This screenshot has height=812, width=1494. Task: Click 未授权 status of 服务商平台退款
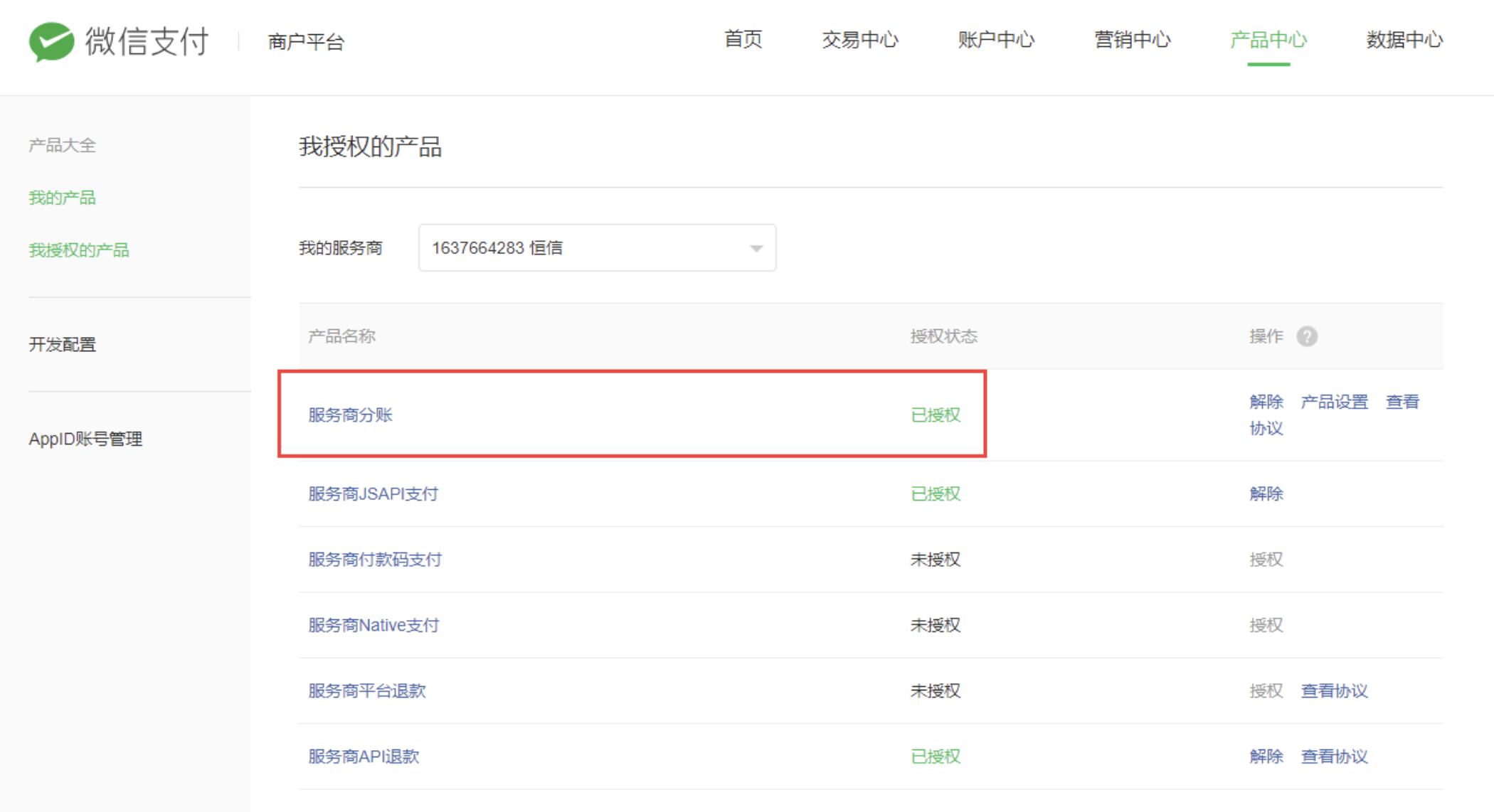[936, 690]
